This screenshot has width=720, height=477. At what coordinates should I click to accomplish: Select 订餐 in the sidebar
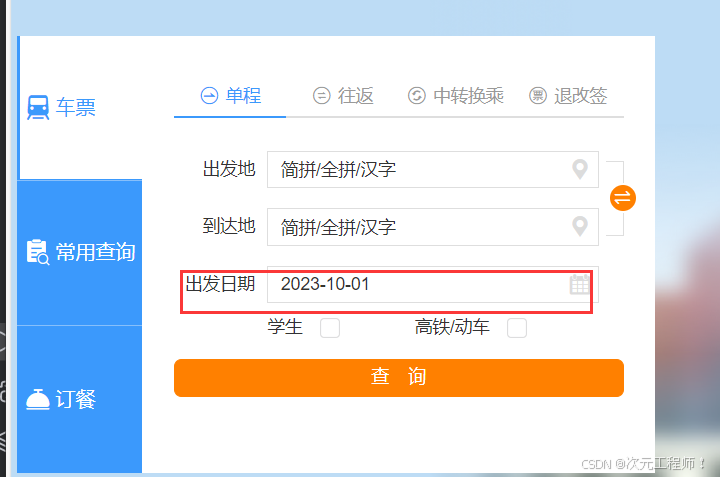coord(80,399)
